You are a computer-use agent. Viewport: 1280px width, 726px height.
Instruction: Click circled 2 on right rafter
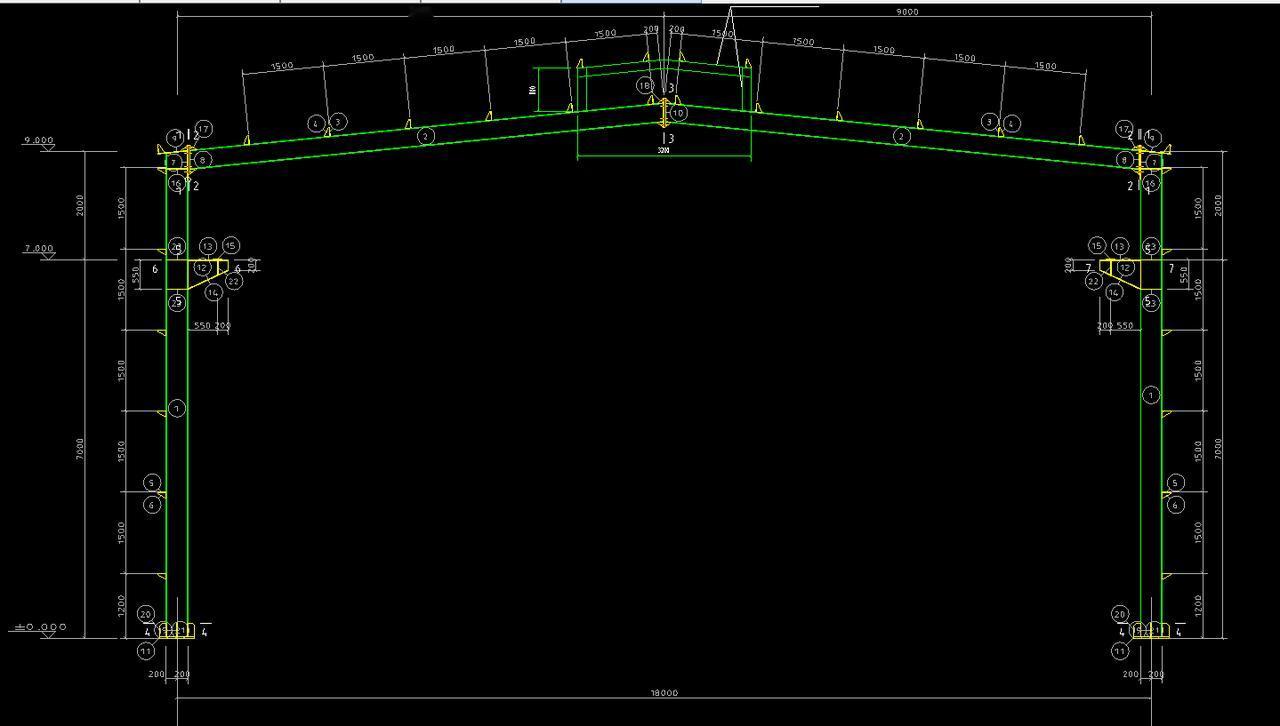902,136
